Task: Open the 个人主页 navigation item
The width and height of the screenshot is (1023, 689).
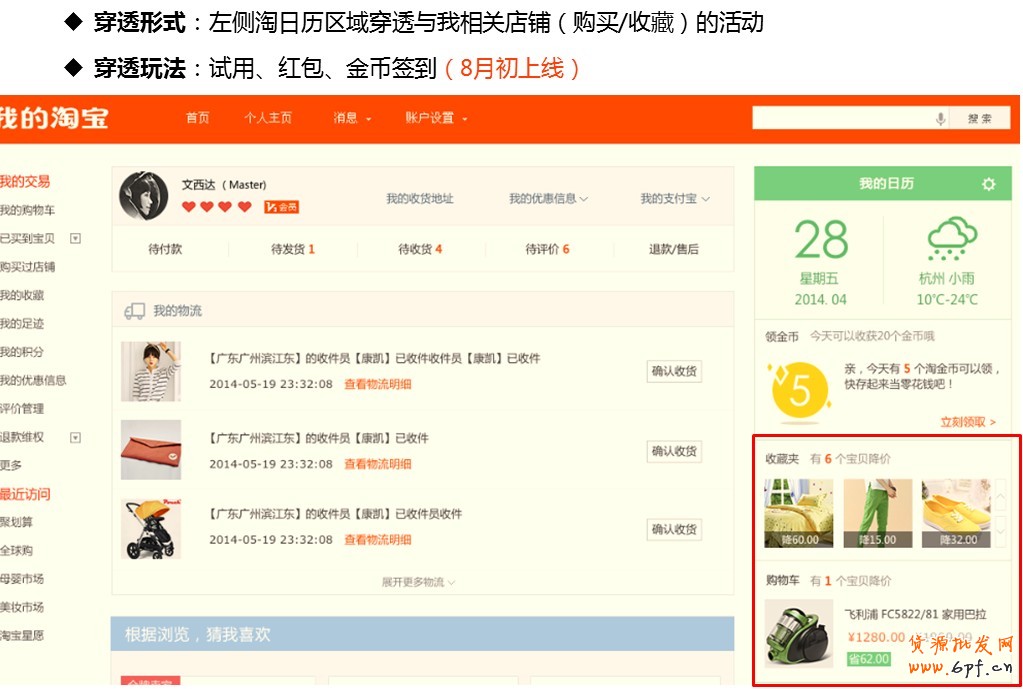Action: tap(268, 118)
